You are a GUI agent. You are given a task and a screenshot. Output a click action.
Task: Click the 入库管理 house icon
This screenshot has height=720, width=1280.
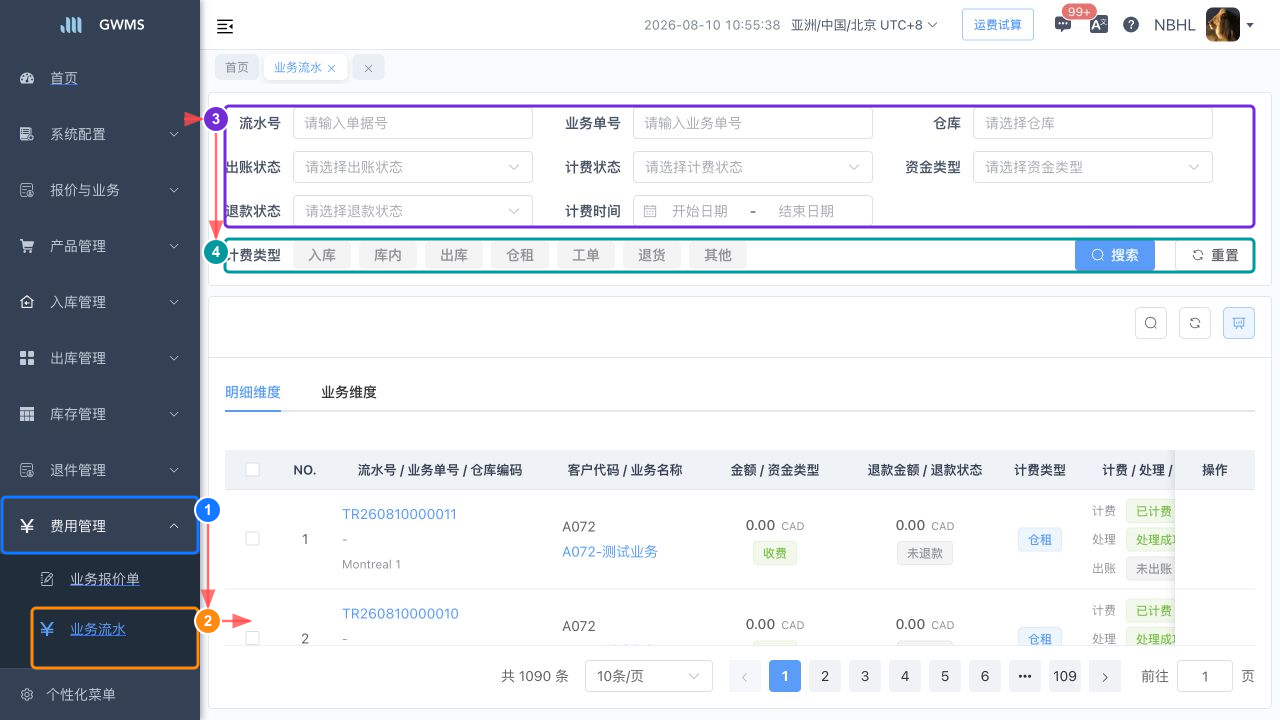pos(27,302)
